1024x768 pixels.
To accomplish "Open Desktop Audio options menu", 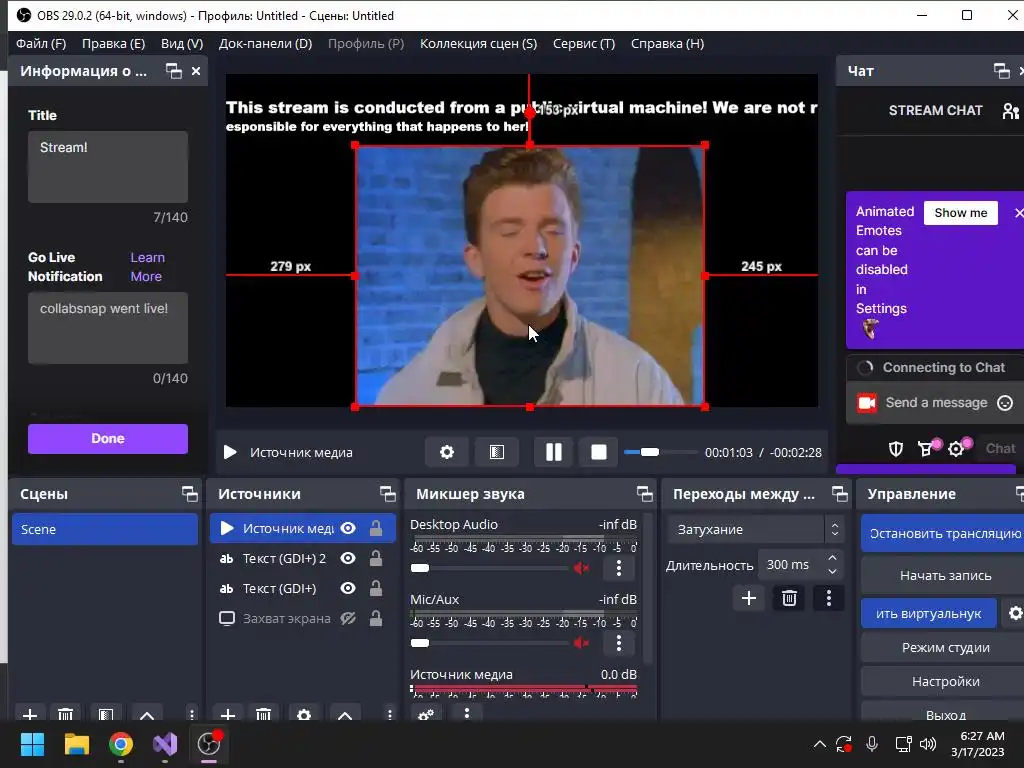I will click(619, 568).
